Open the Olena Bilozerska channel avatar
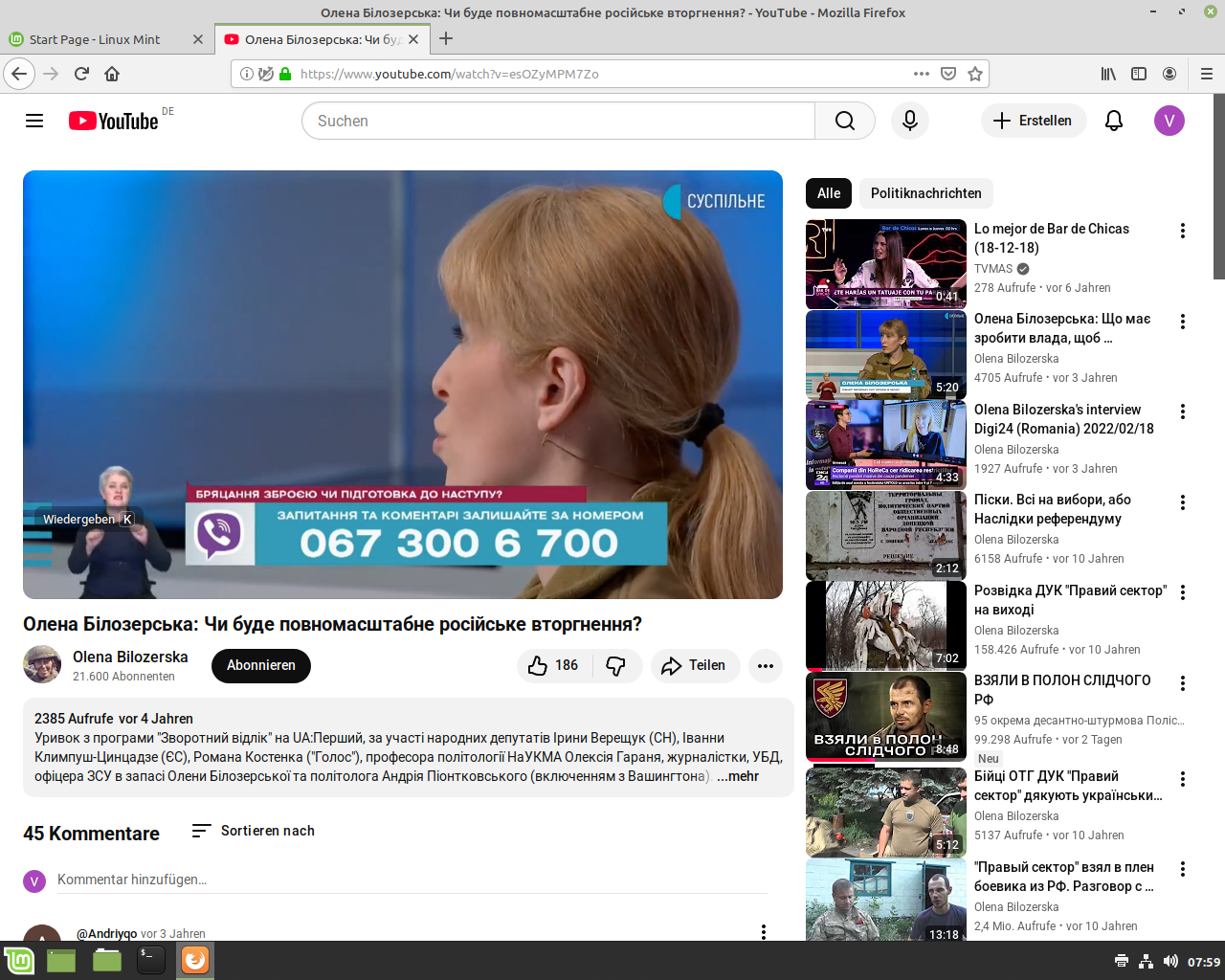 coord(42,664)
